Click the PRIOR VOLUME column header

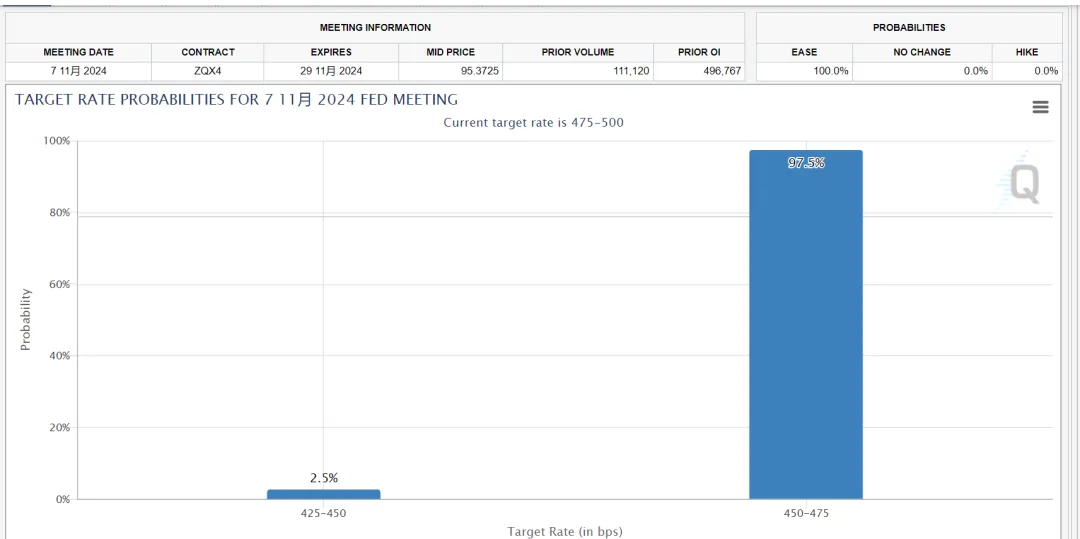click(x=577, y=52)
